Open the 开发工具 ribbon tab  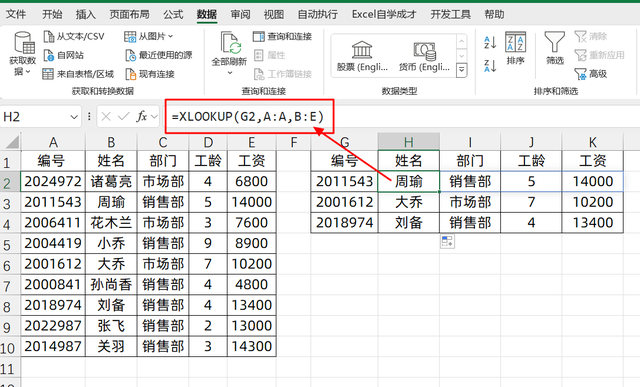point(450,15)
